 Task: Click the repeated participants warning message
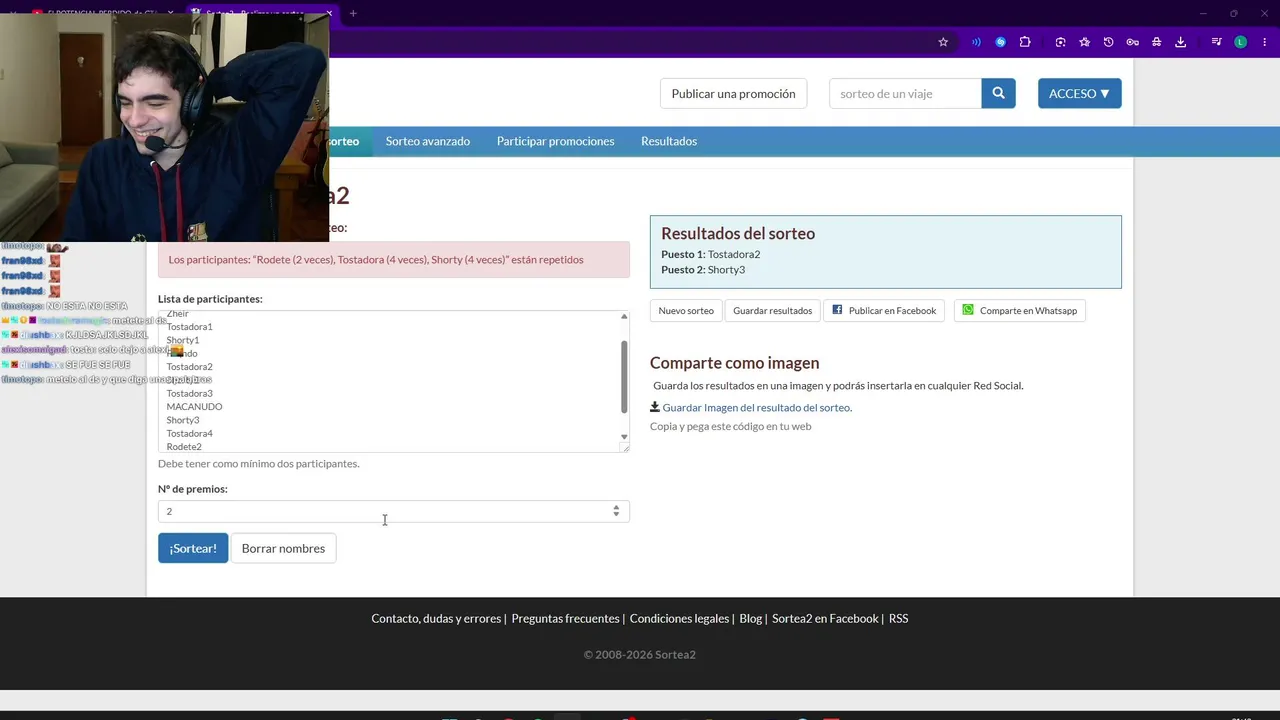394,260
